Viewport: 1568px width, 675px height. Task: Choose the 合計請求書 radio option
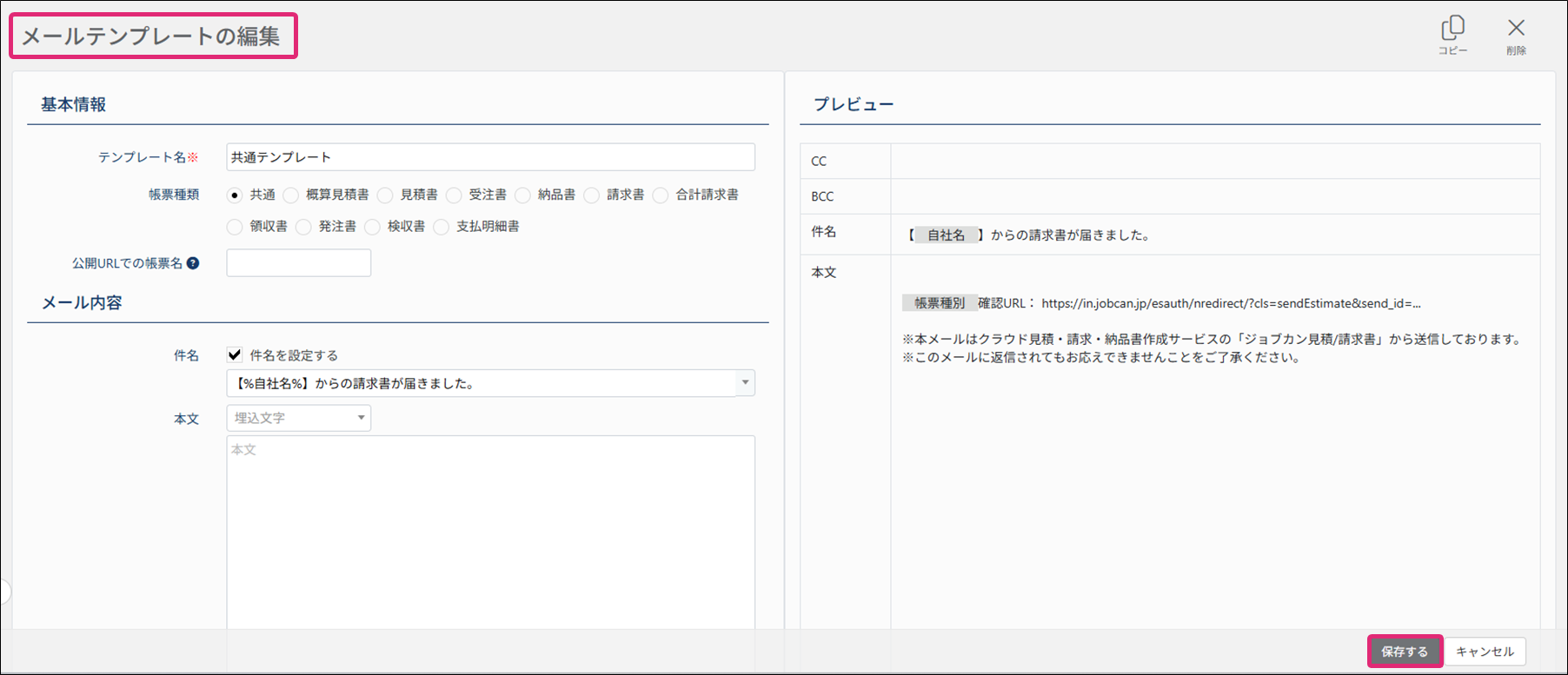click(x=661, y=195)
